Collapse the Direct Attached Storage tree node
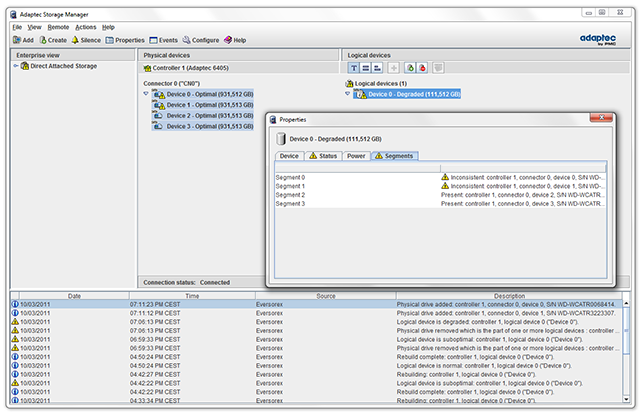 click(x=16, y=66)
